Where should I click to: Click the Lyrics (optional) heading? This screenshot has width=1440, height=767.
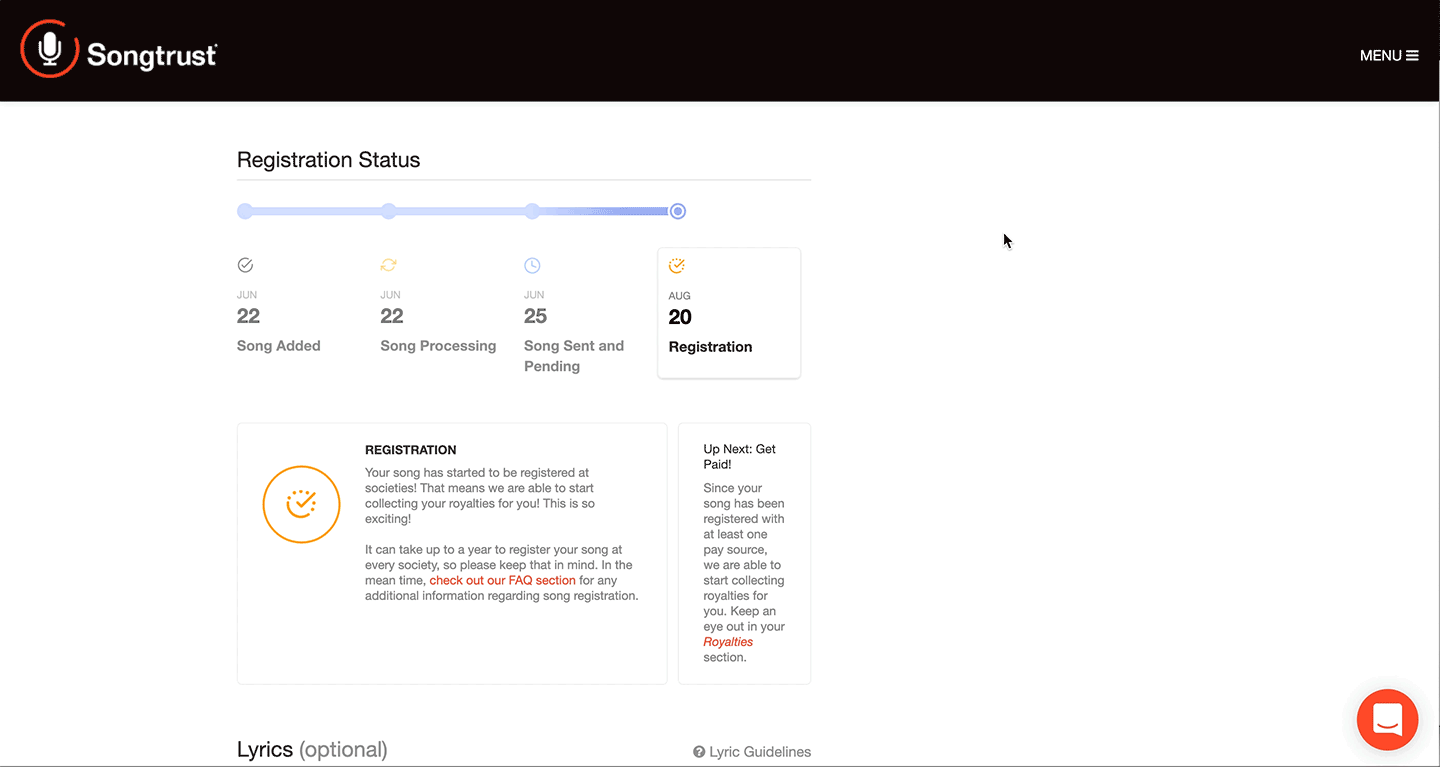(x=312, y=749)
